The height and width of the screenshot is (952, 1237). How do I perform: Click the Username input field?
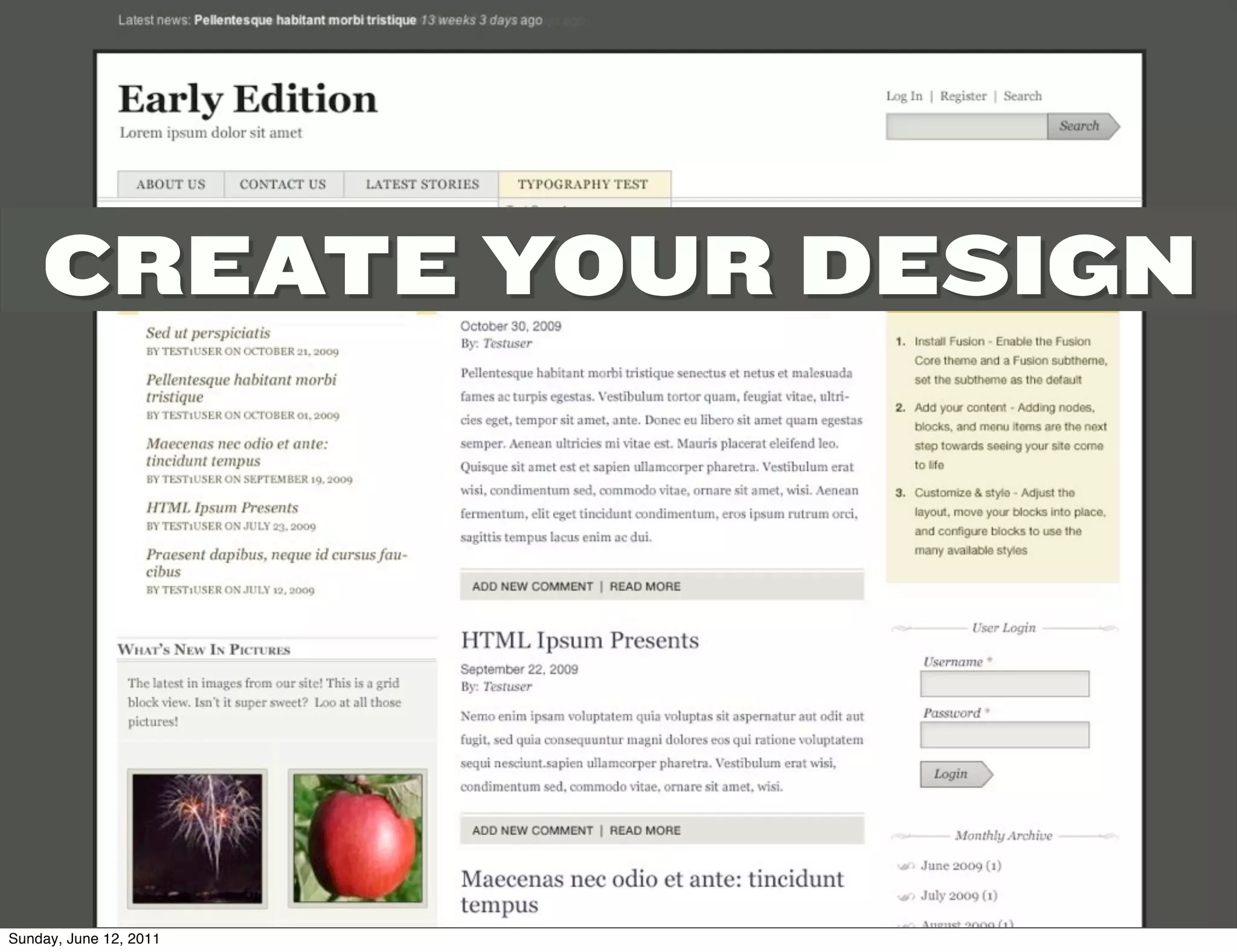(x=1004, y=684)
